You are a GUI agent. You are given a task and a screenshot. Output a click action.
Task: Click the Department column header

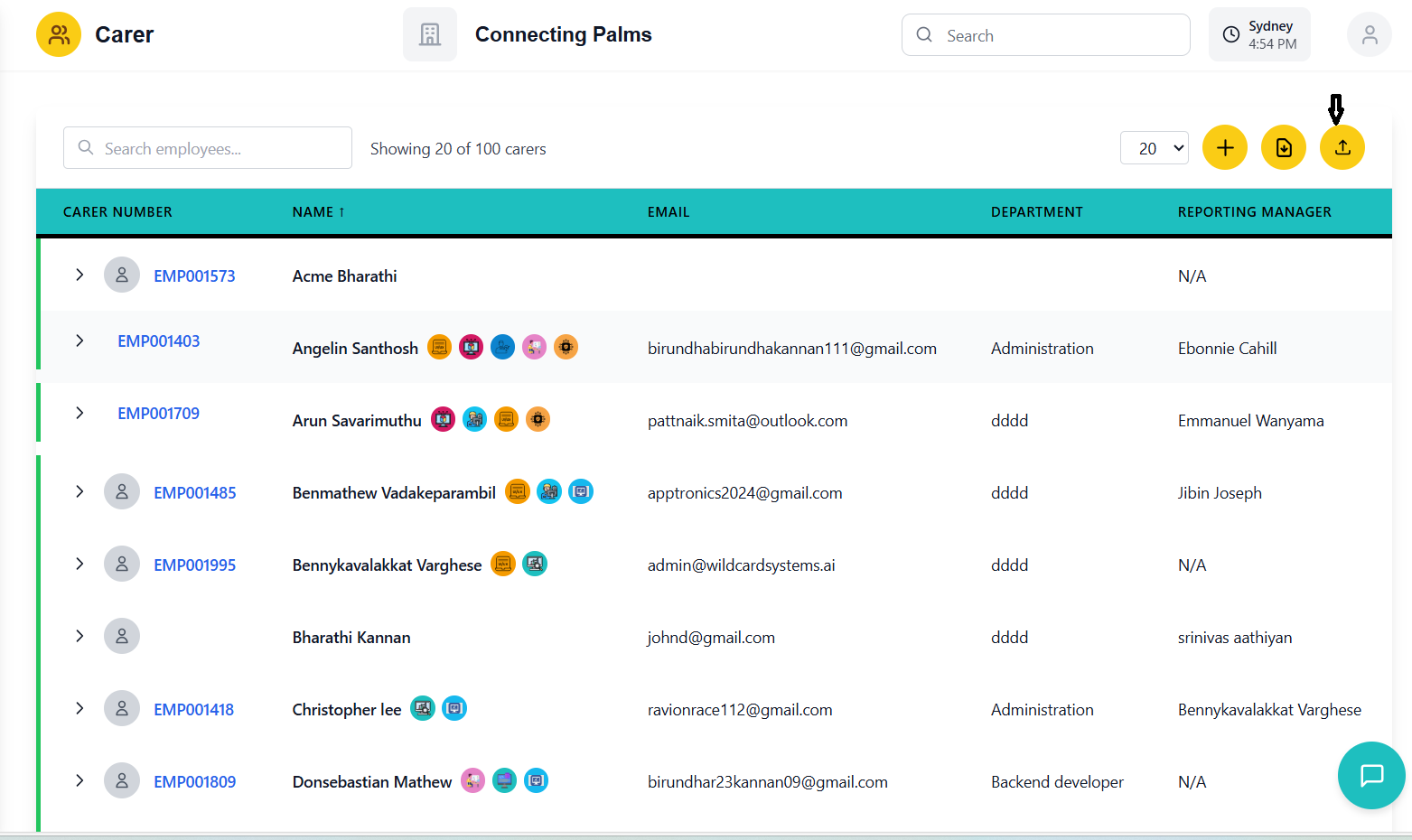1036,212
